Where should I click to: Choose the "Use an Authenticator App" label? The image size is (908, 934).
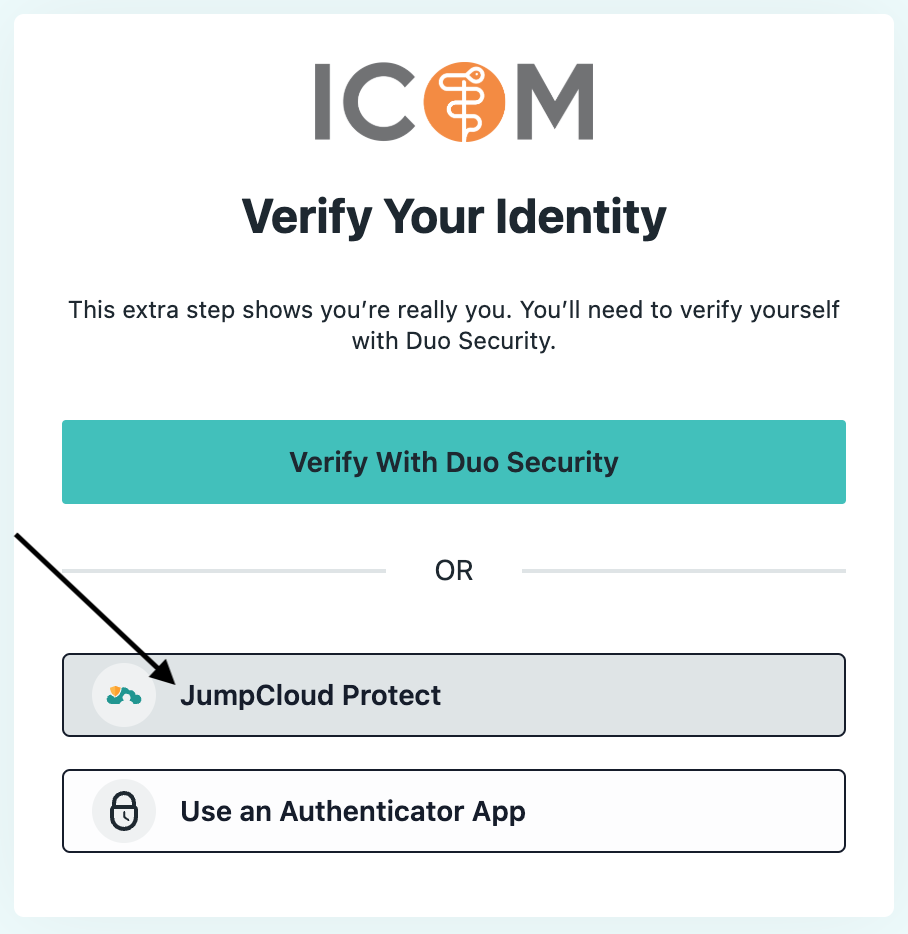[353, 811]
